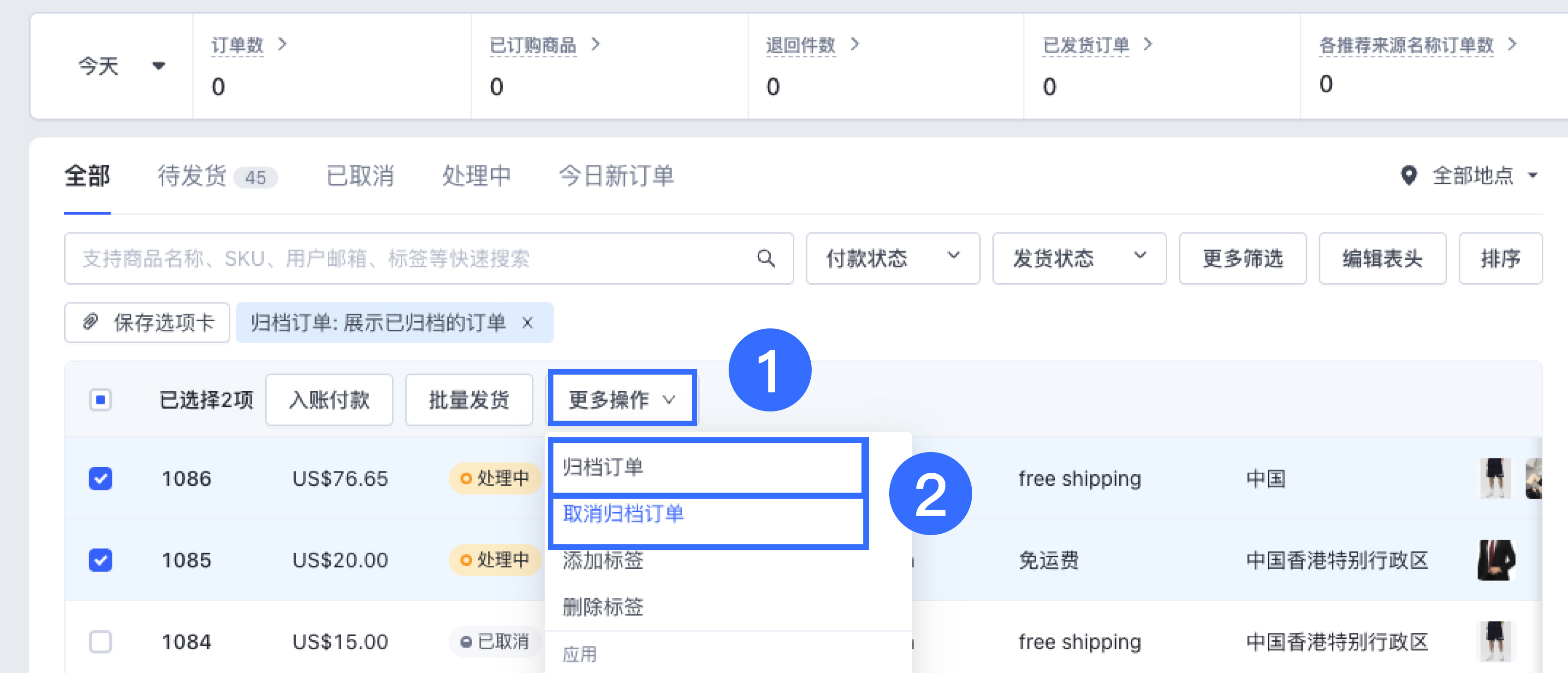Click the search magnifier icon
Image resolution: width=1568 pixels, height=673 pixels.
click(x=766, y=258)
